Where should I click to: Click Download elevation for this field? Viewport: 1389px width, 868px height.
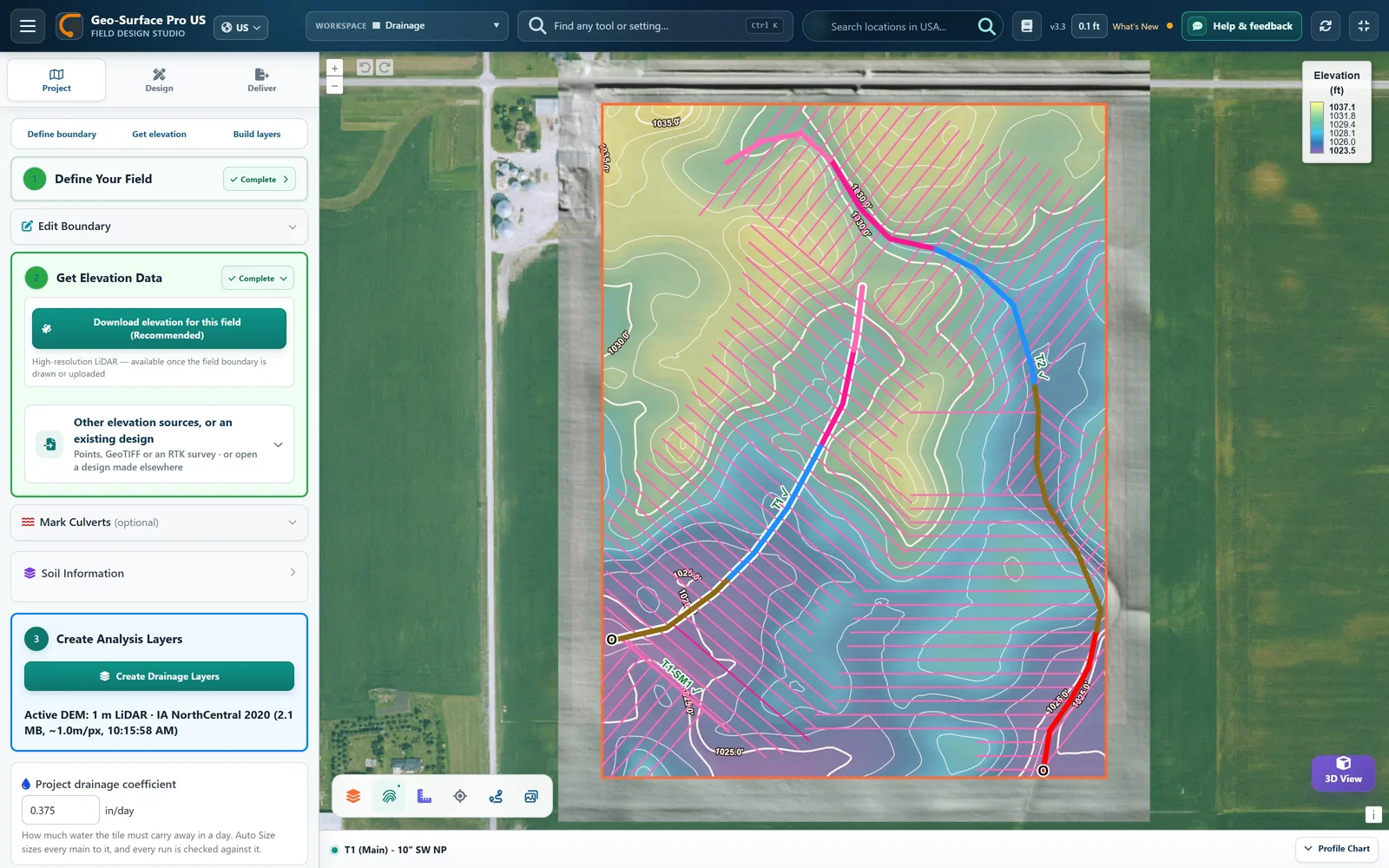159,328
